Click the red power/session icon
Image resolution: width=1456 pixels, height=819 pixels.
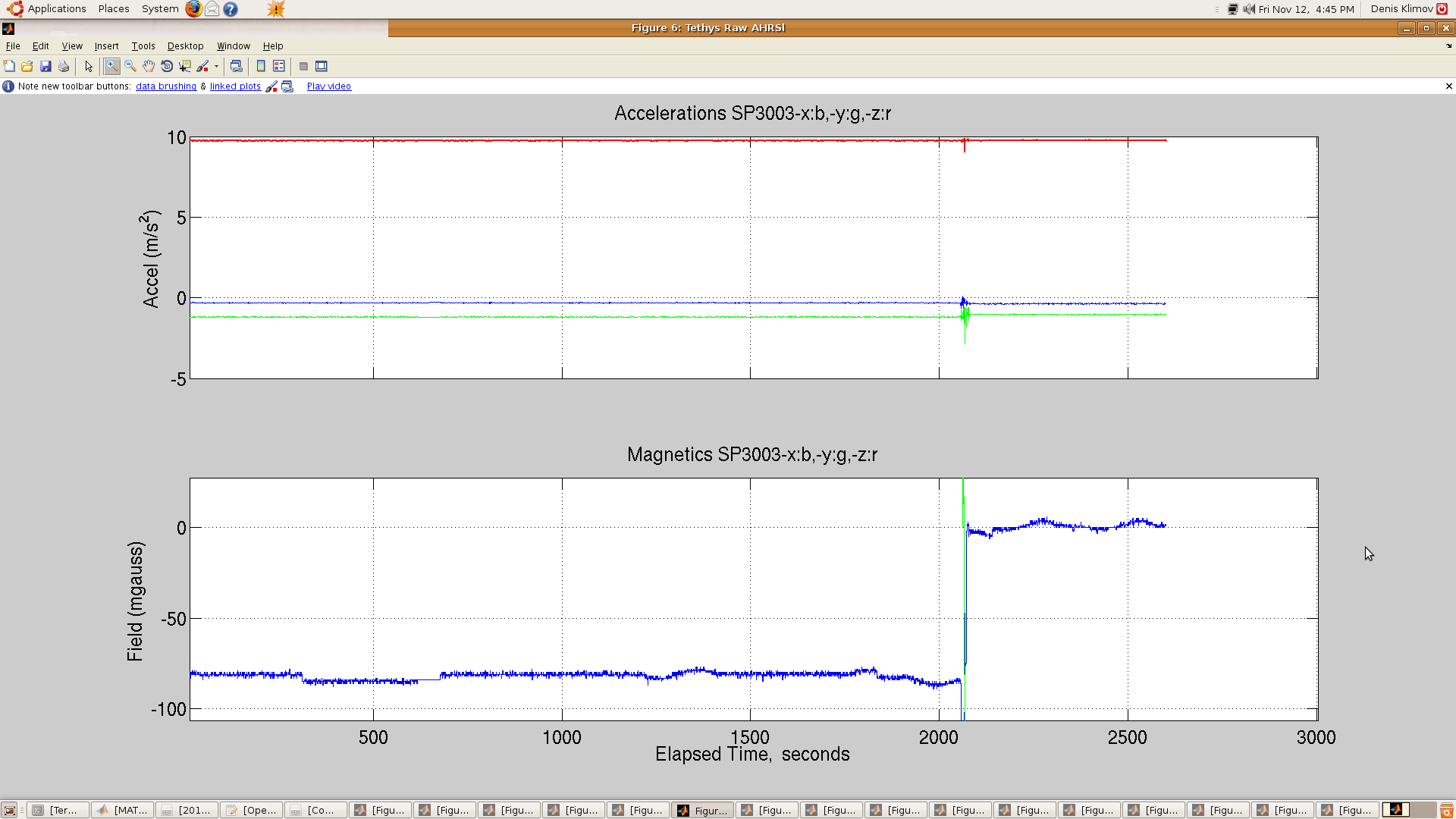(1442, 9)
